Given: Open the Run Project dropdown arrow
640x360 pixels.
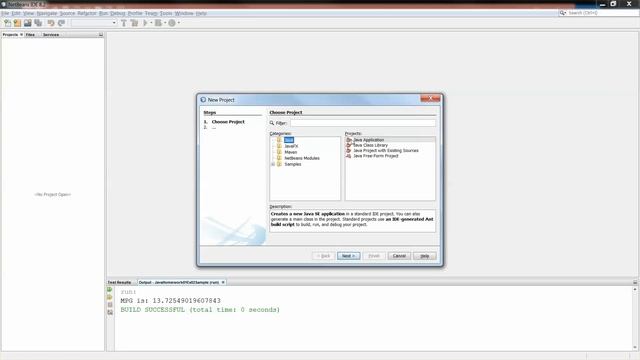Looking at the screenshot, I should point(151,23).
